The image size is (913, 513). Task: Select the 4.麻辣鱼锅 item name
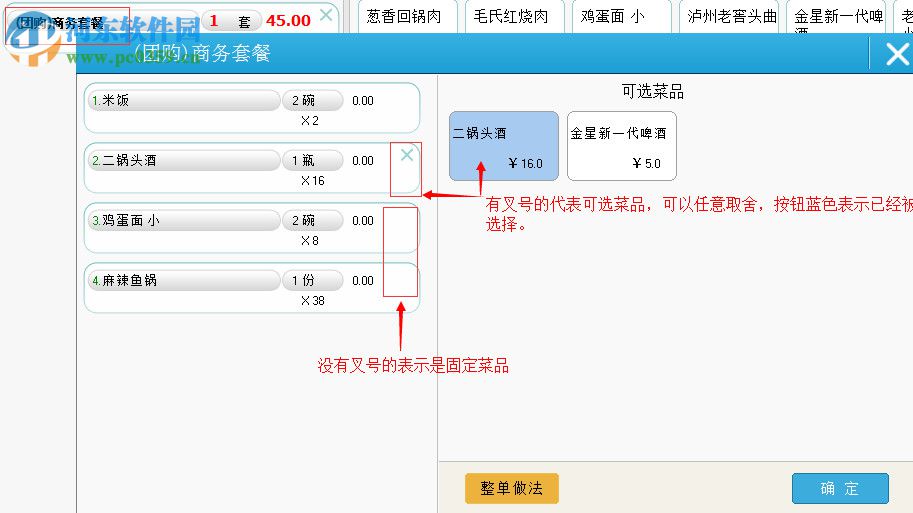click(183, 280)
